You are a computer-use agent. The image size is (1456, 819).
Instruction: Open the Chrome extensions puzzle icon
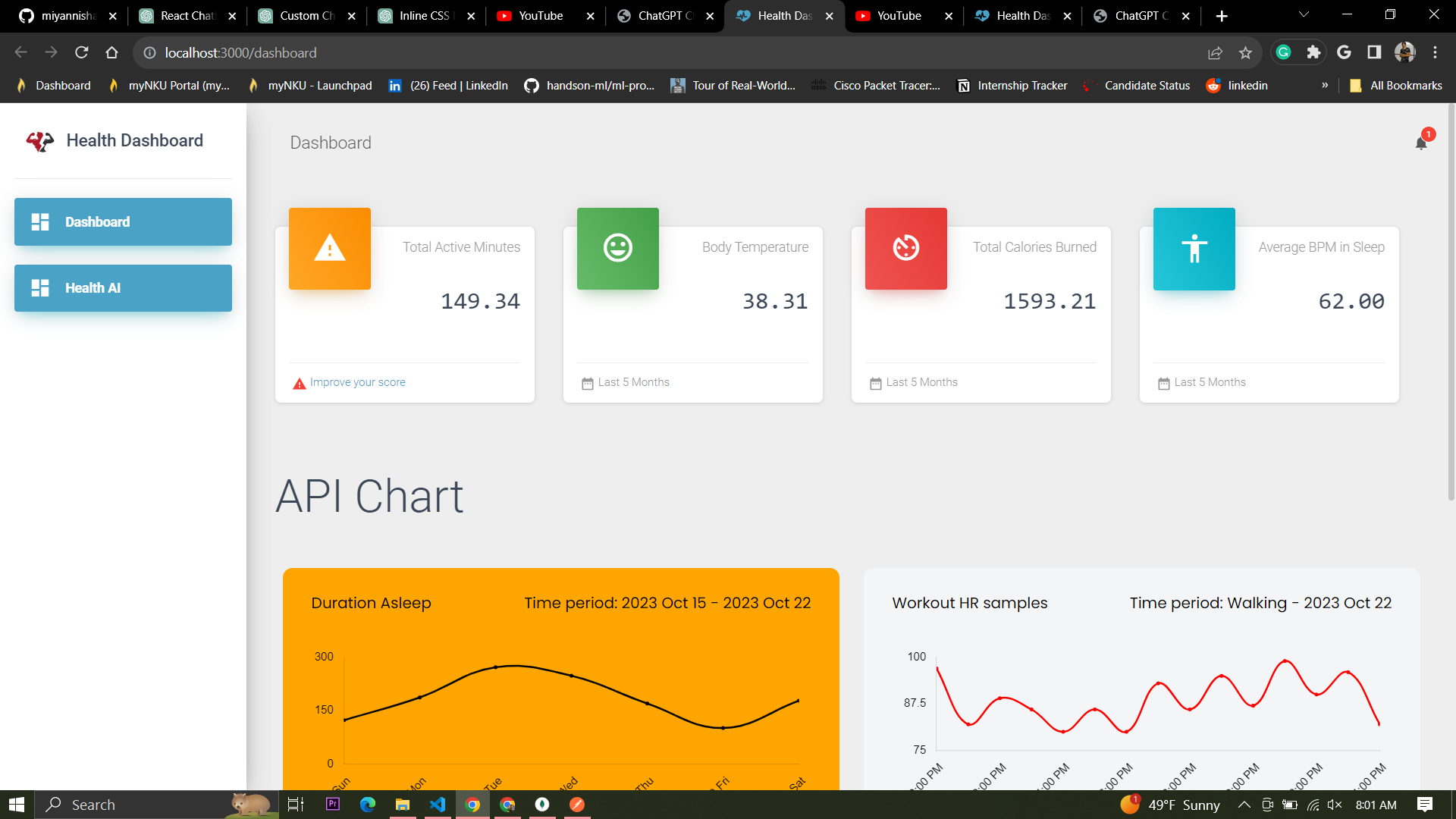coord(1313,52)
